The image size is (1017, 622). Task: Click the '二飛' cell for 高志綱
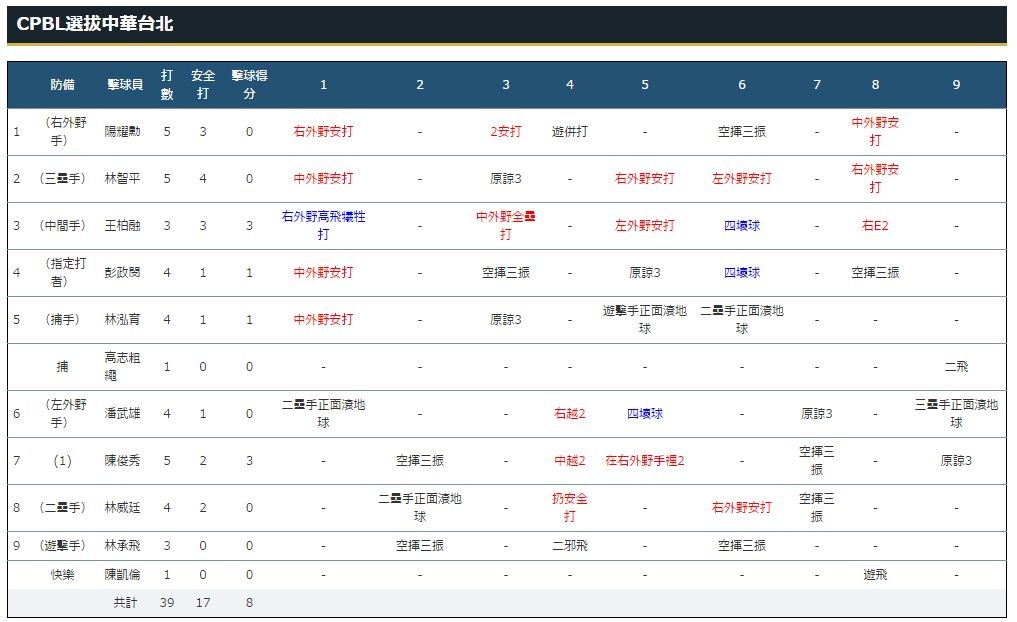(956, 366)
